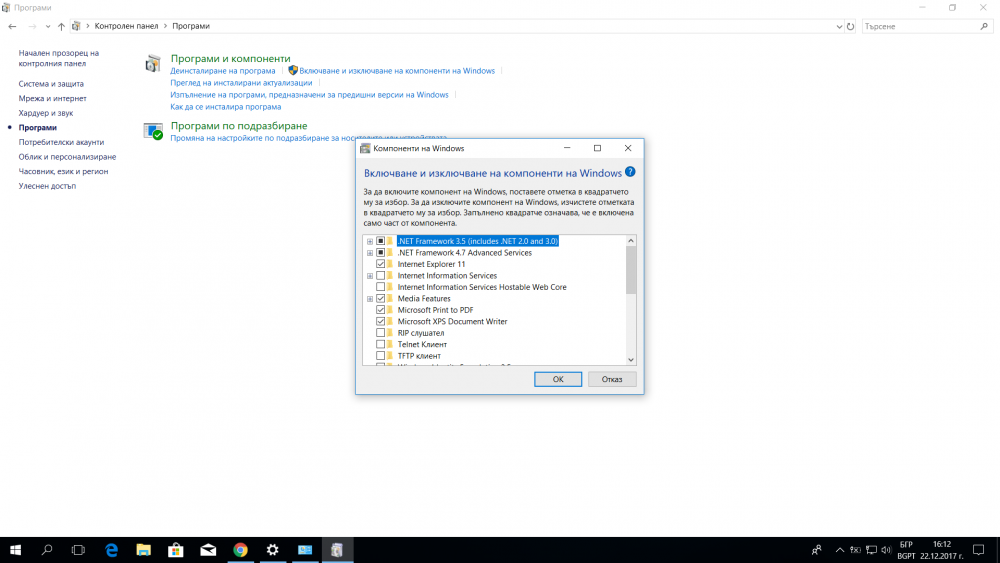The image size is (1000, 563).
Task: Click features list scrollbar up arrow
Action: [631, 240]
